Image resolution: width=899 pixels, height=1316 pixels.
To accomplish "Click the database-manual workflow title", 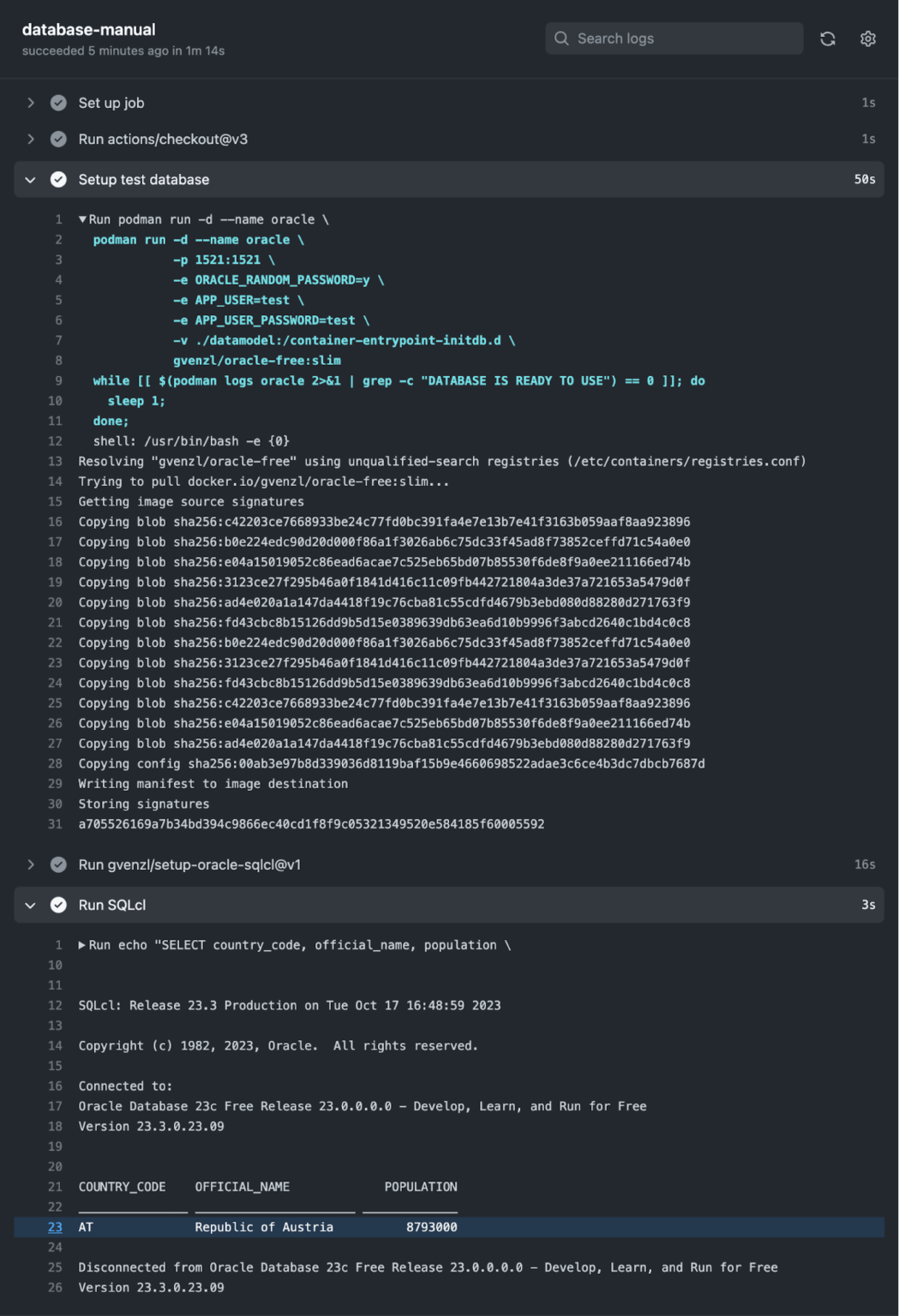I will coord(87,29).
